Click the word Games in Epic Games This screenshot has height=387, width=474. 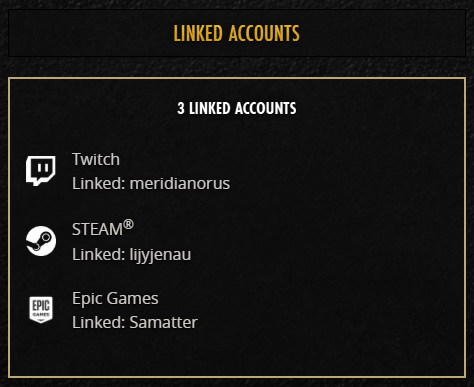(133, 298)
